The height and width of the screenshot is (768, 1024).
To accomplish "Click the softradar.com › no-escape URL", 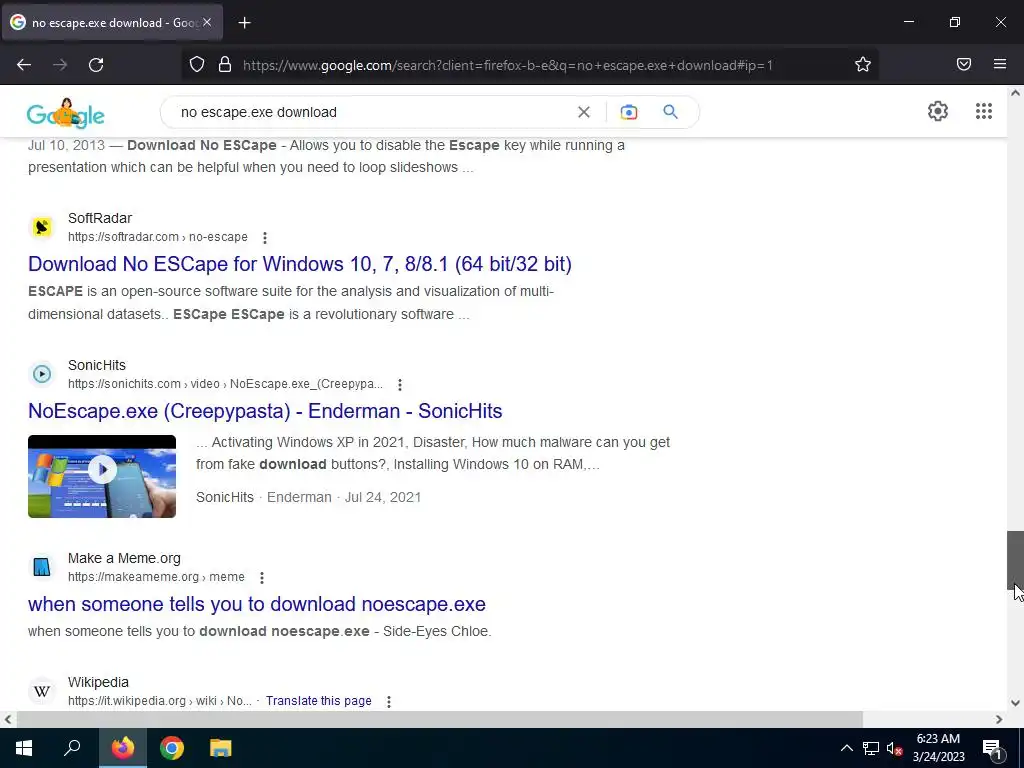I will (158, 237).
